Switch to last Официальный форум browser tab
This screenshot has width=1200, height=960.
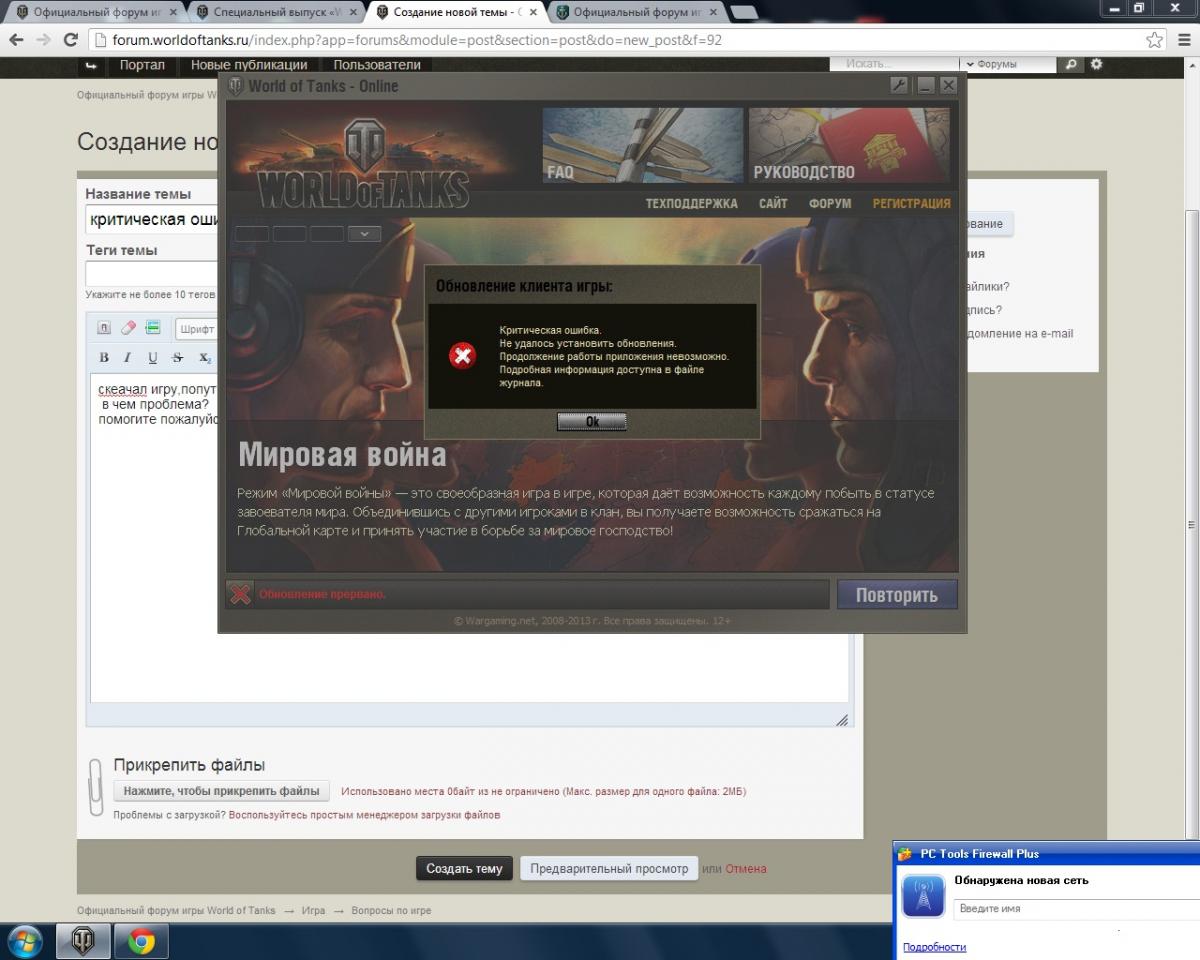pyautogui.click(x=635, y=12)
